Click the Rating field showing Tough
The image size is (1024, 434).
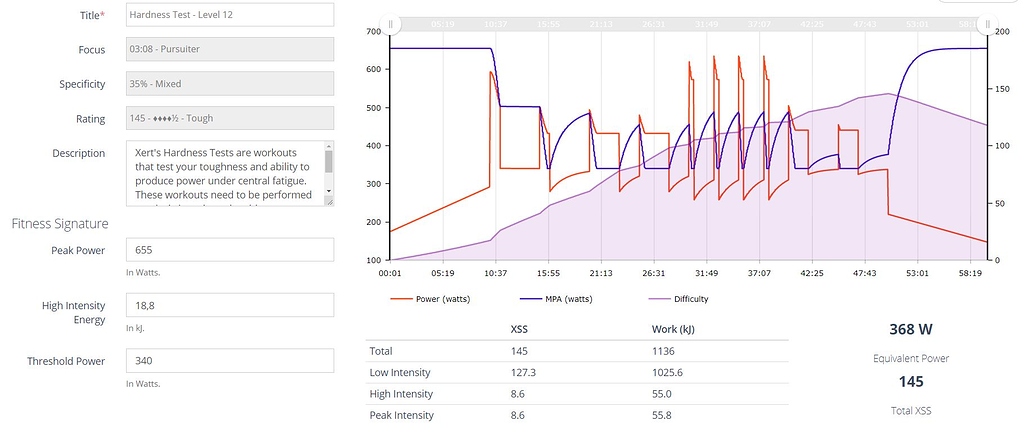pyautogui.click(x=230, y=118)
